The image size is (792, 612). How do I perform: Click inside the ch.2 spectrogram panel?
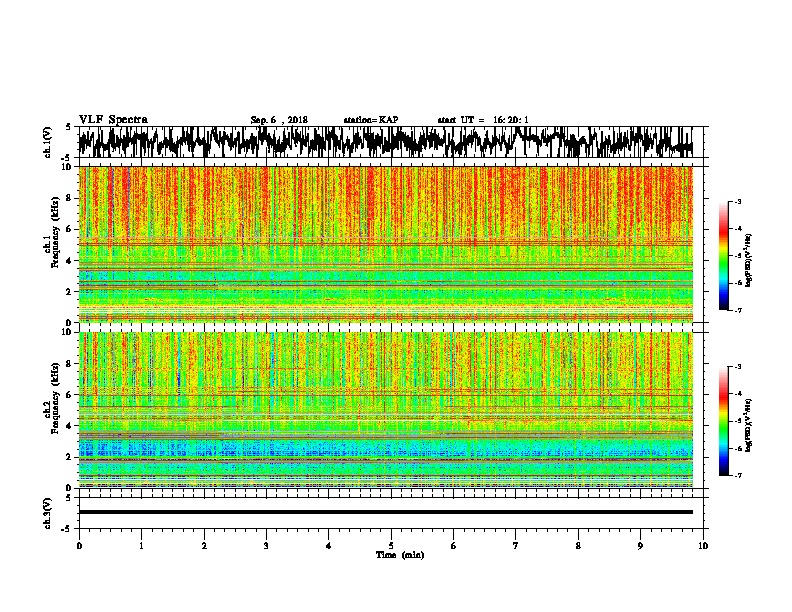click(x=386, y=410)
